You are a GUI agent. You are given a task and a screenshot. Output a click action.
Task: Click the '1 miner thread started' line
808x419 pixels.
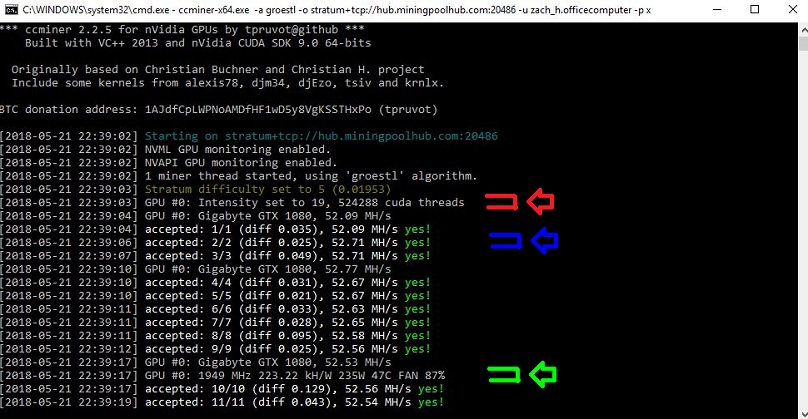tap(239, 176)
